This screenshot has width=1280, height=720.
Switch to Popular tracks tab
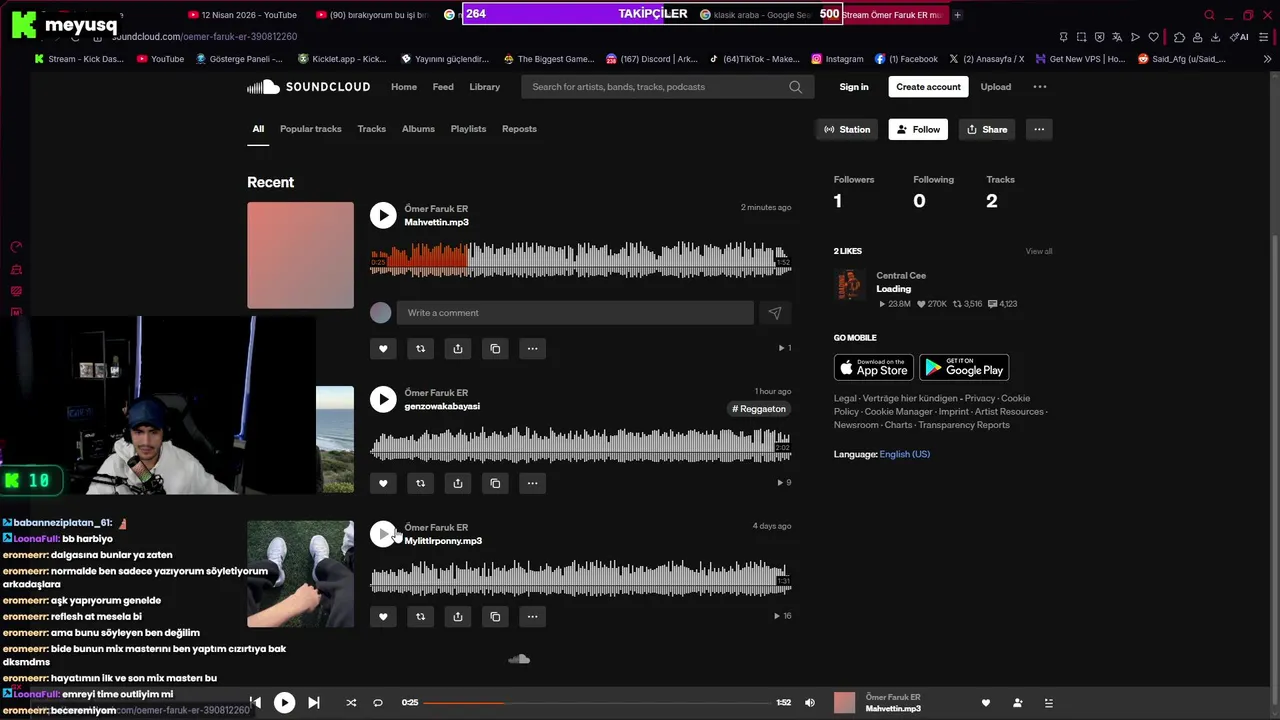click(x=311, y=129)
